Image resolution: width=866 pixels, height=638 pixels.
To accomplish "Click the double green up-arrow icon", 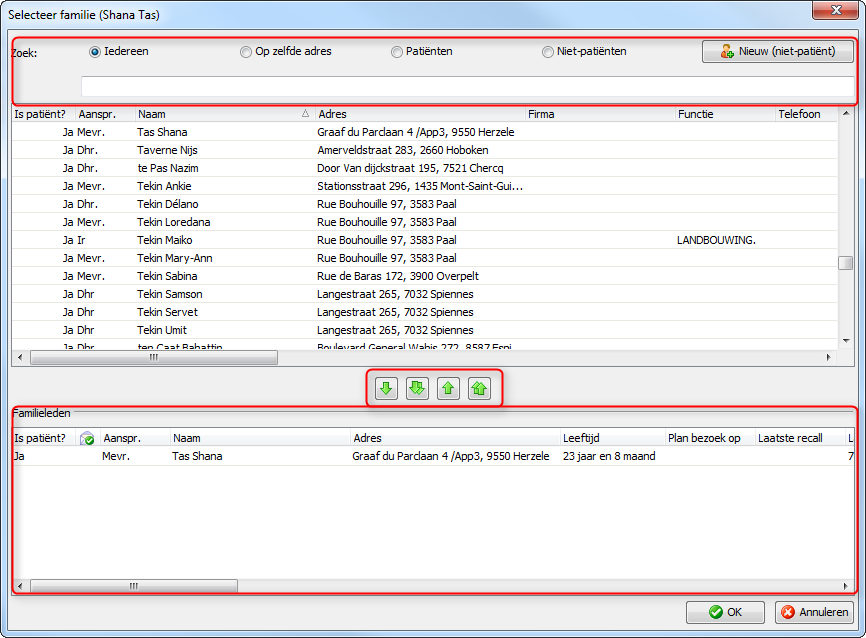I will click(479, 388).
